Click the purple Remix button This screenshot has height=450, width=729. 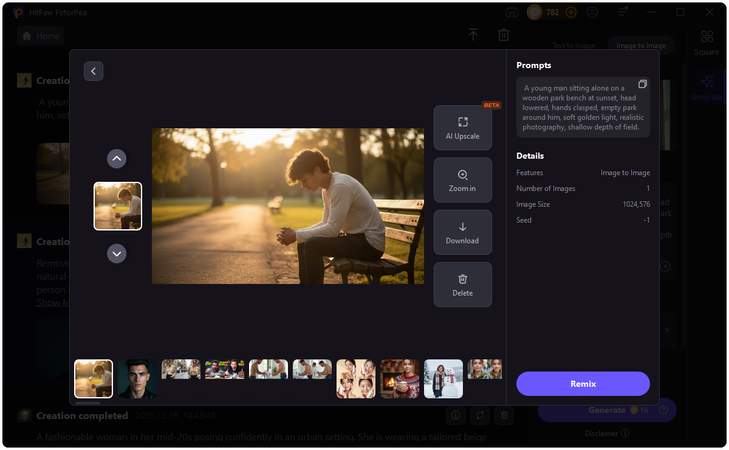tap(583, 384)
